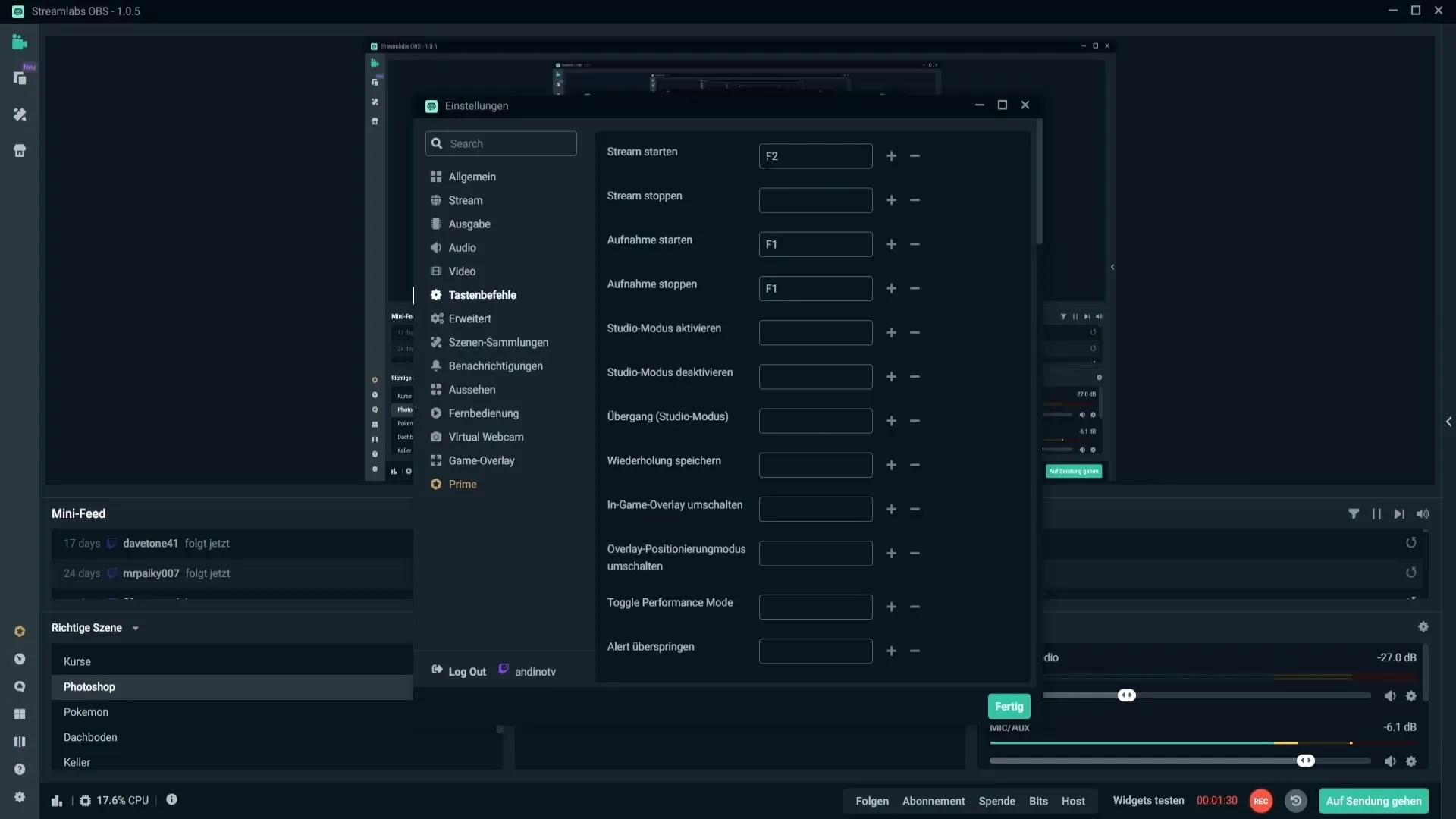
Task: Click the filter funnel icon in Mini-Feed
Action: pos(1354,514)
